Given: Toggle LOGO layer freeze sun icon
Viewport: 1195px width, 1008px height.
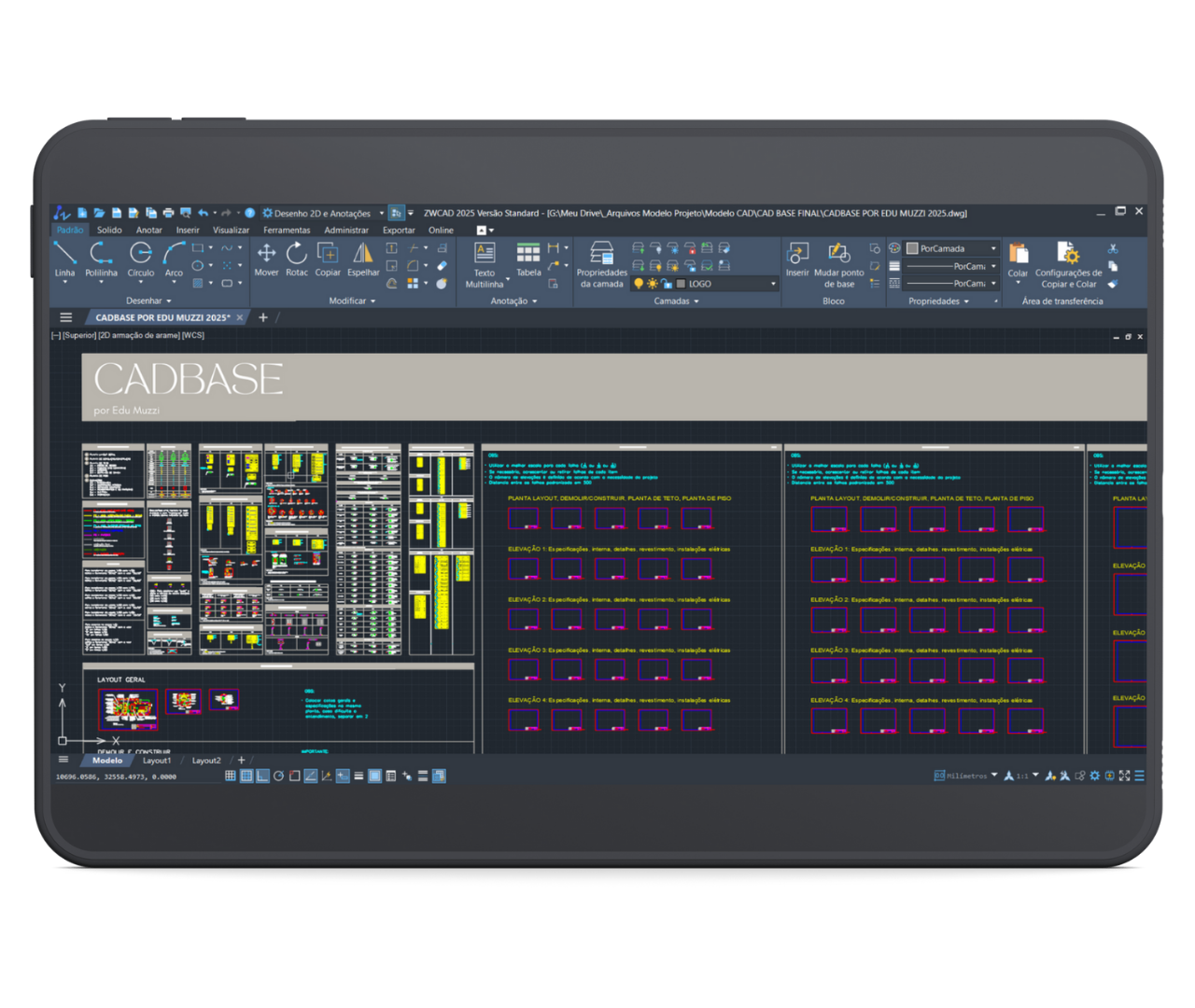Looking at the screenshot, I should click(653, 284).
